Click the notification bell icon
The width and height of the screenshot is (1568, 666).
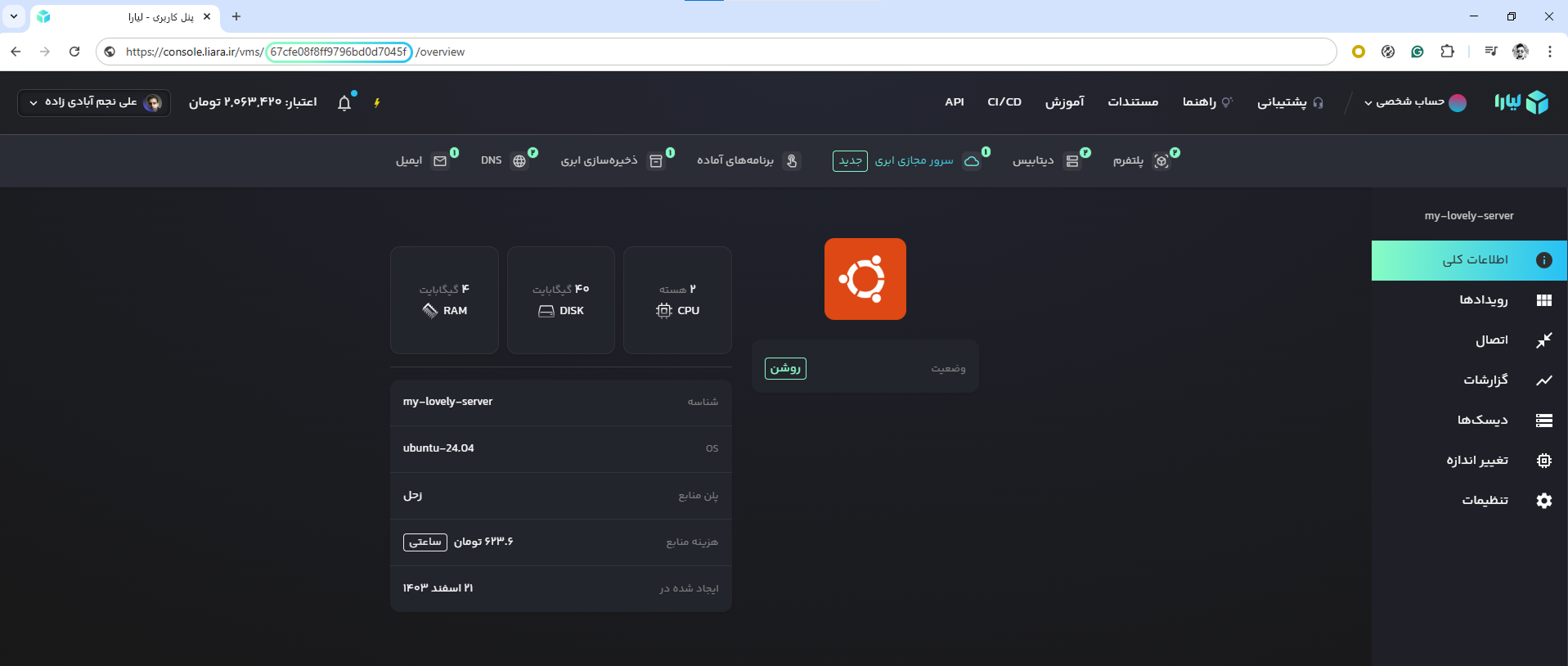[x=344, y=103]
